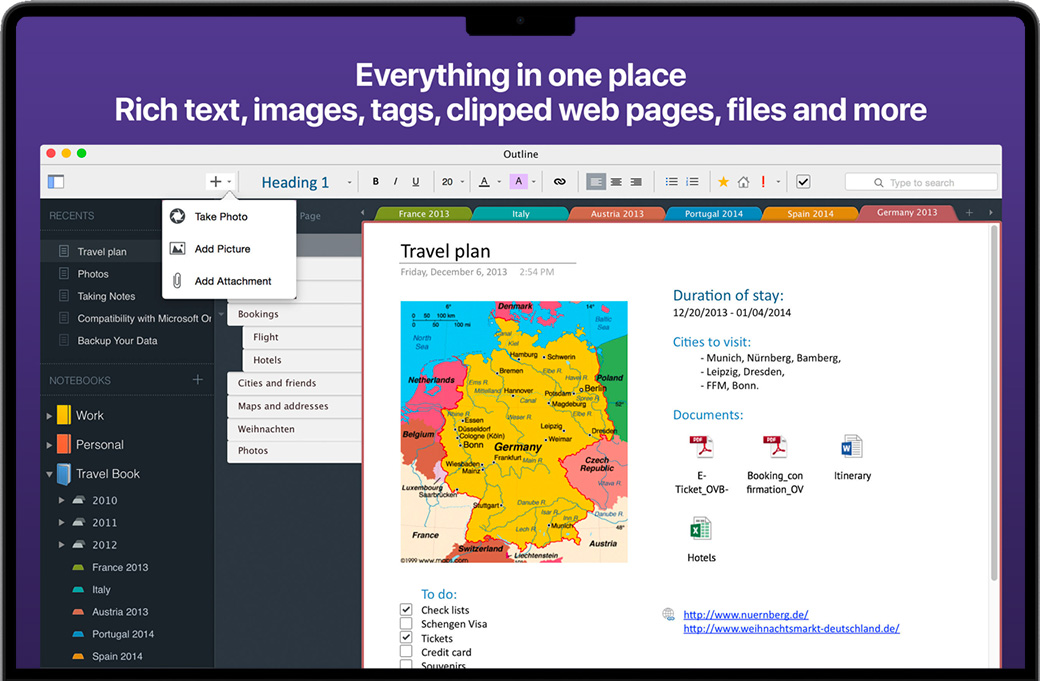The image size is (1040, 681).
Task: Expand the 2010 section group
Action: [x=62, y=500]
